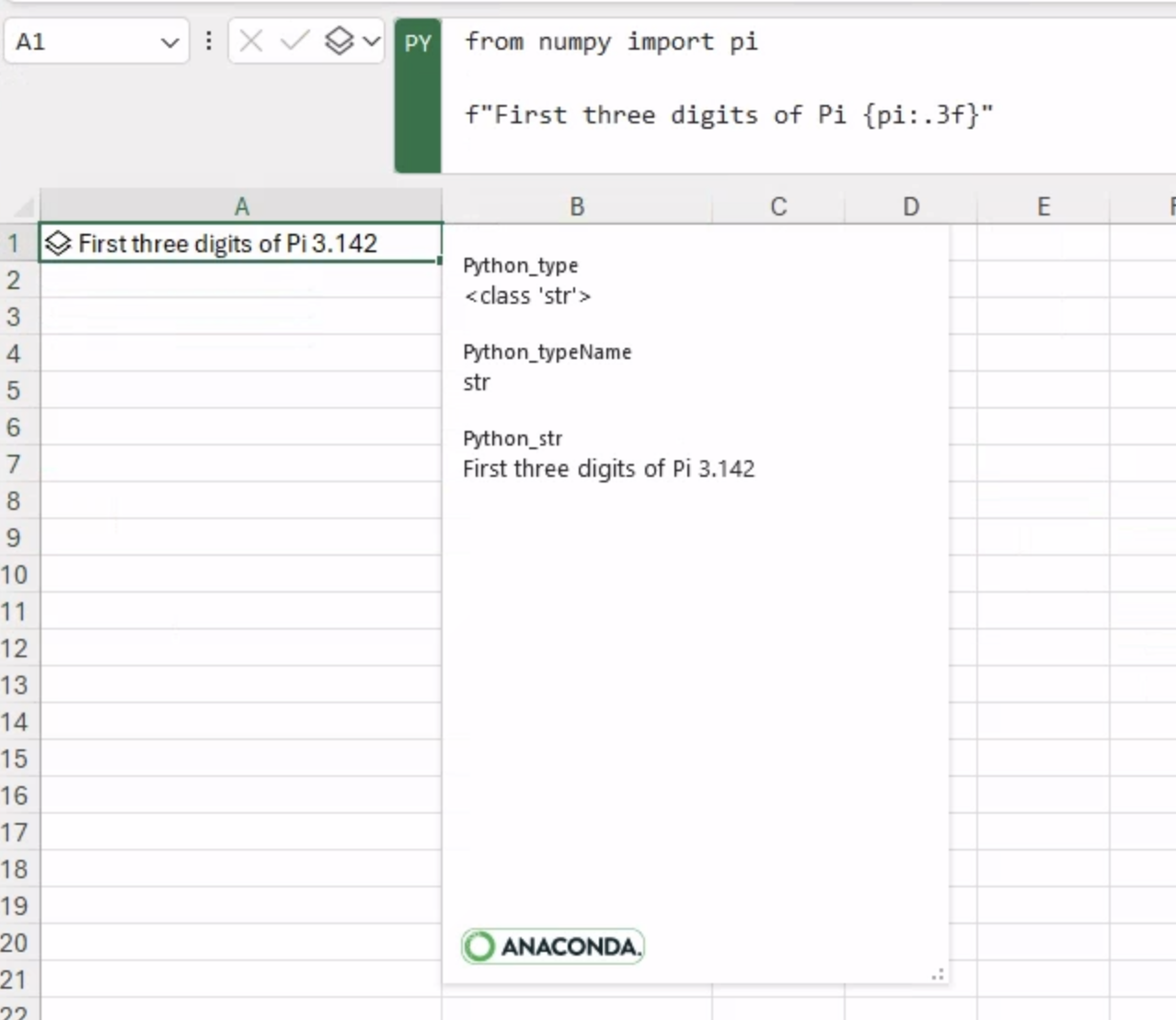Click the Anaconda logo in the card
This screenshot has width=1176, height=1020.
point(552,945)
